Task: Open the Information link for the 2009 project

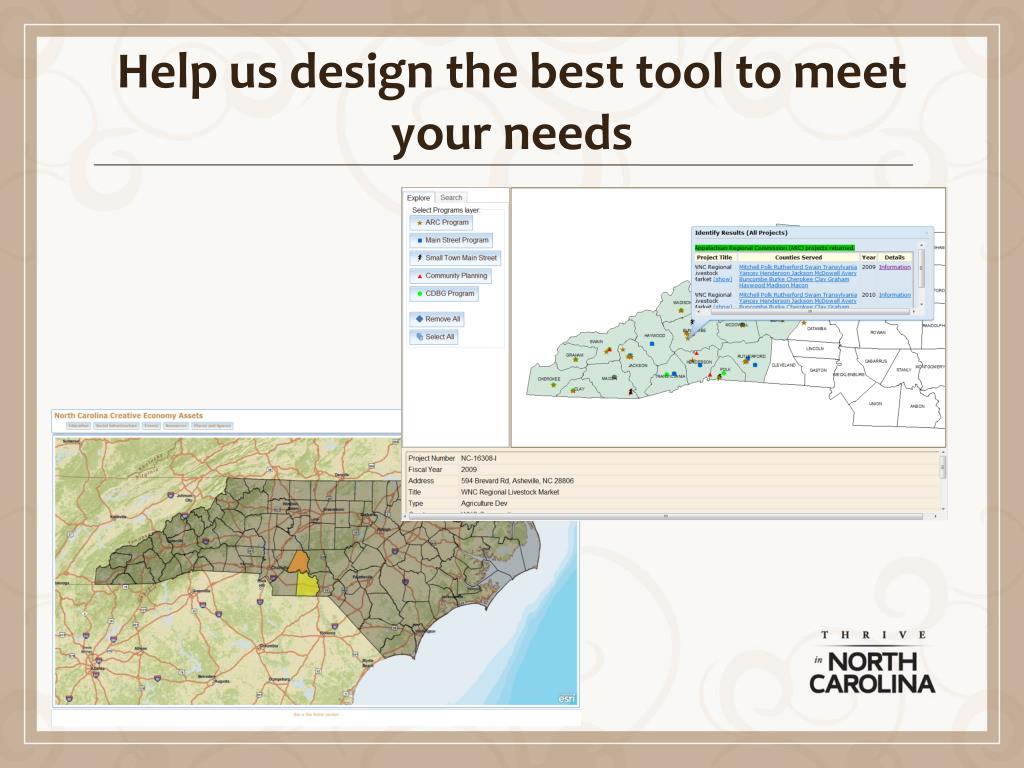Action: click(895, 267)
